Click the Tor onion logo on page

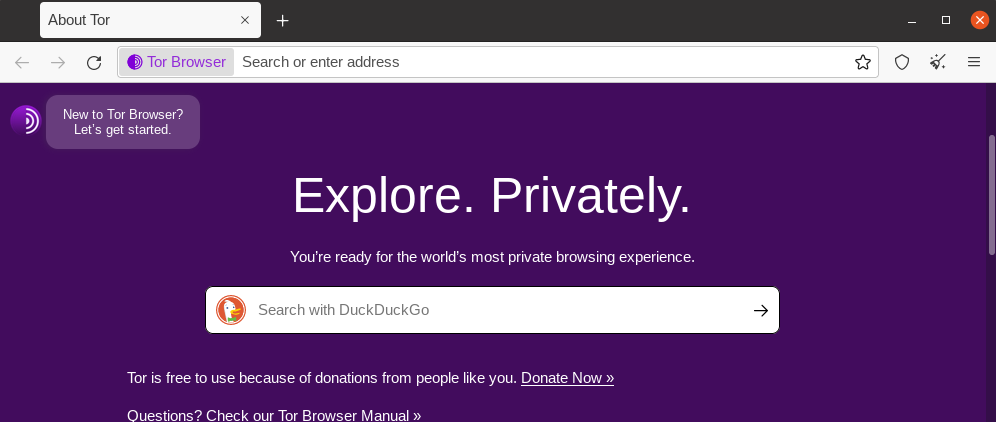[26, 119]
